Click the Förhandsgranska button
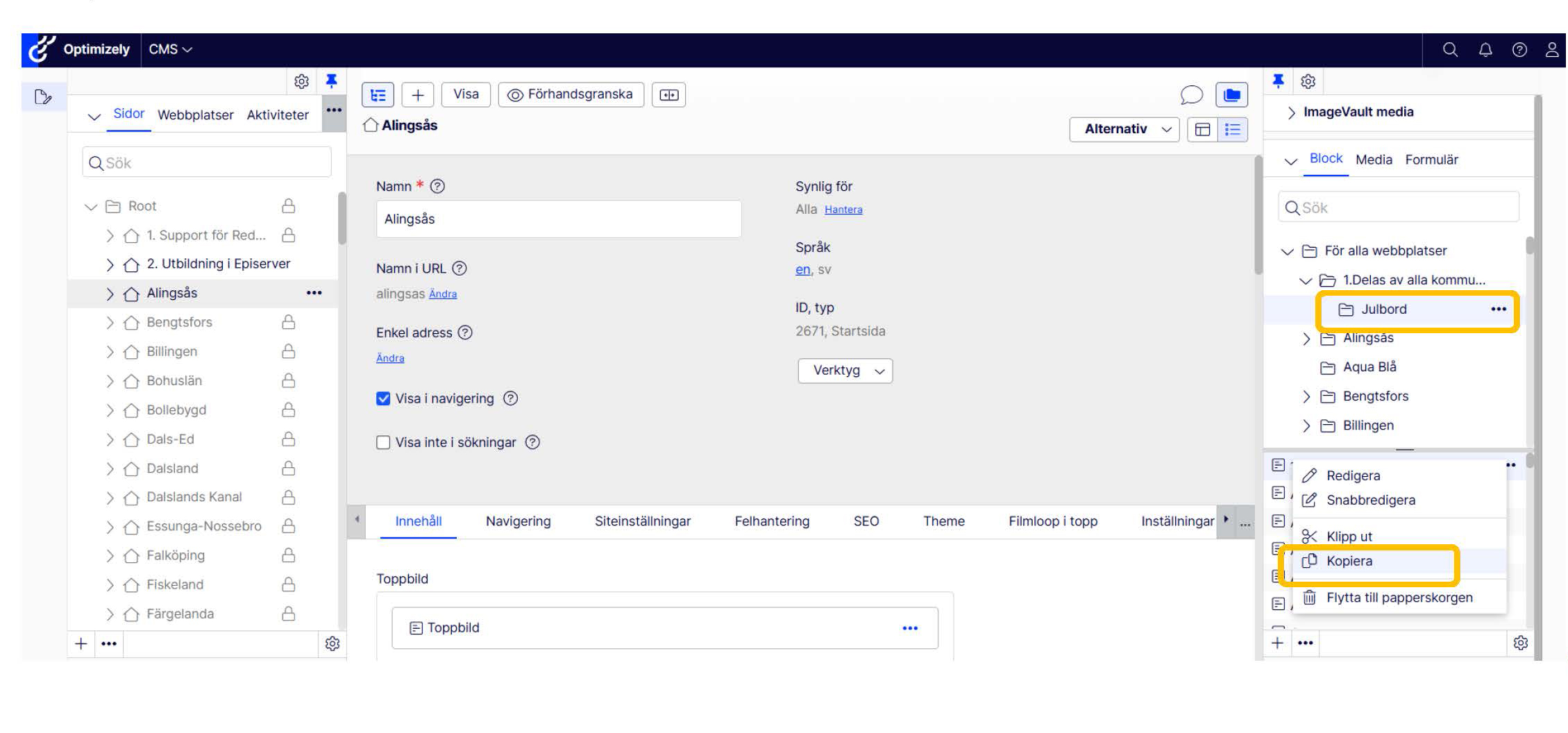The height and width of the screenshot is (733, 1568). point(571,95)
